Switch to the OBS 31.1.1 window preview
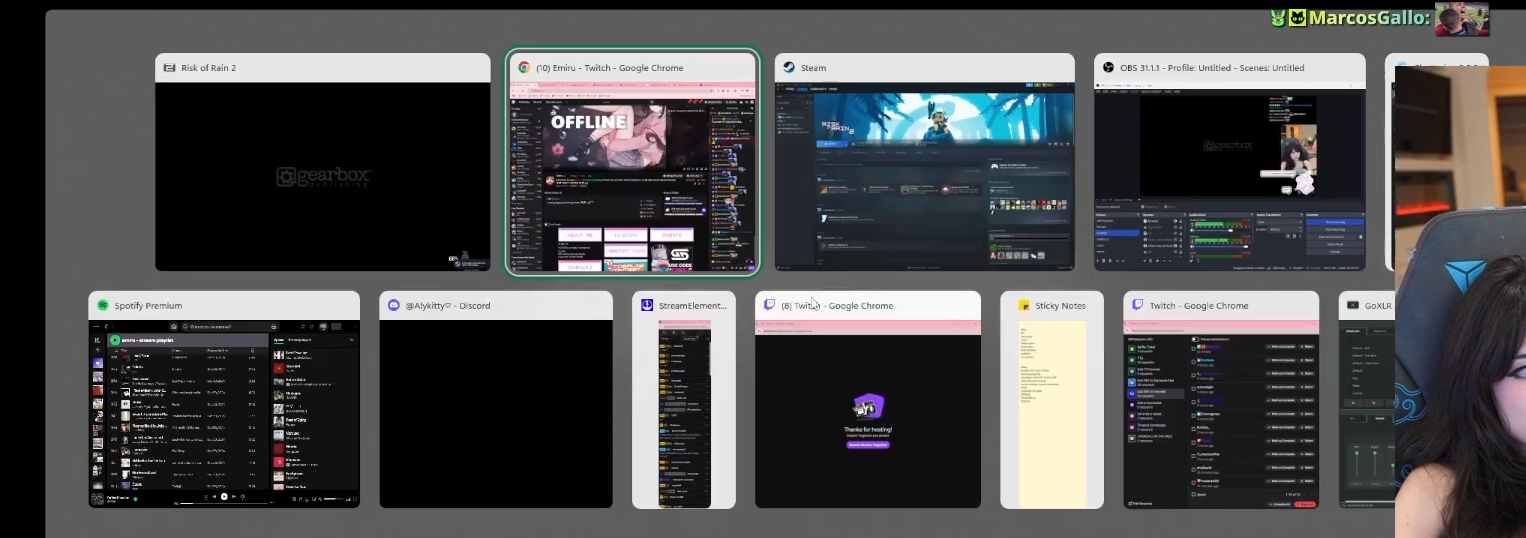 1230,177
